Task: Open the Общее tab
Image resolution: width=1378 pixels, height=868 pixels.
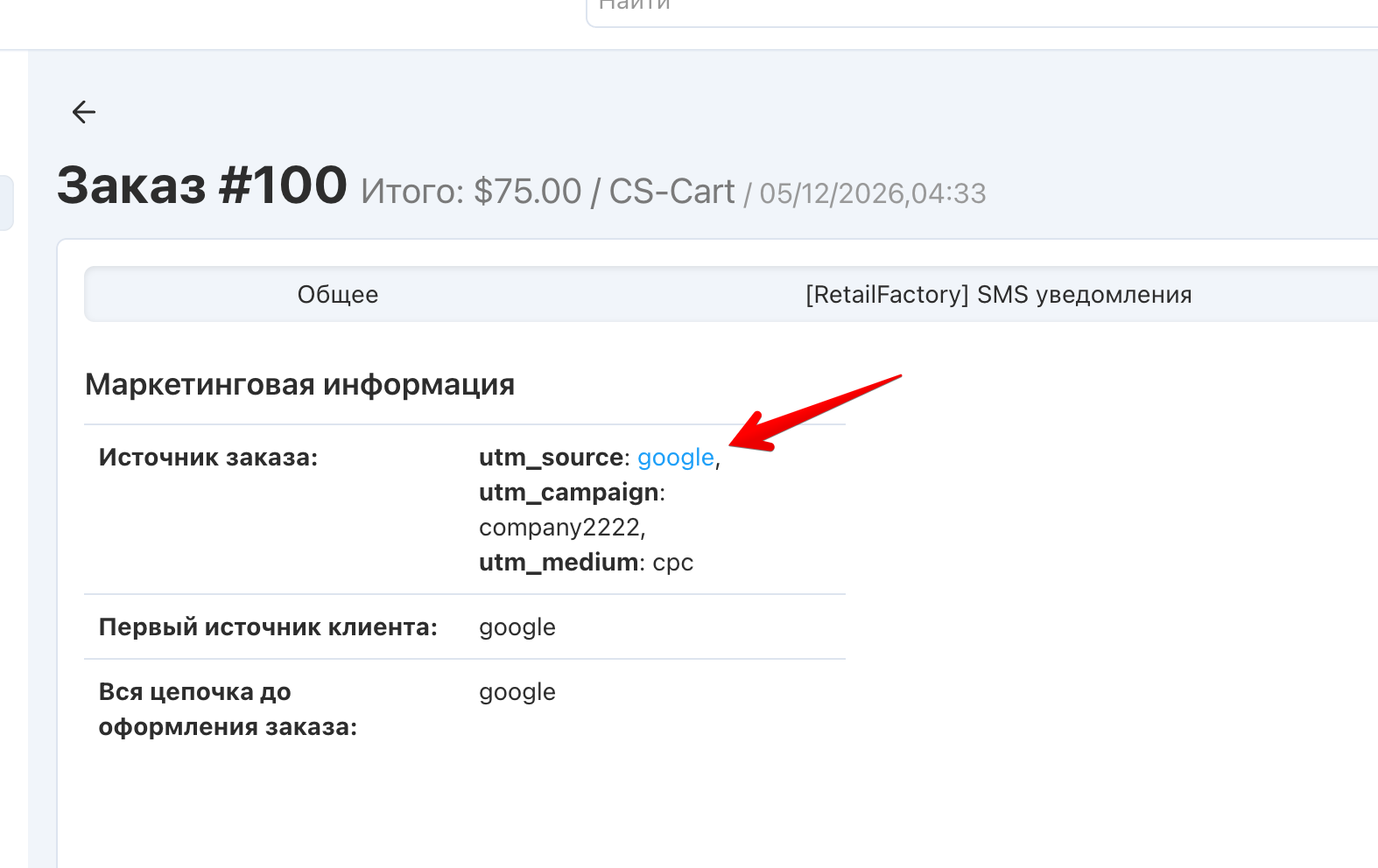Action: [338, 295]
